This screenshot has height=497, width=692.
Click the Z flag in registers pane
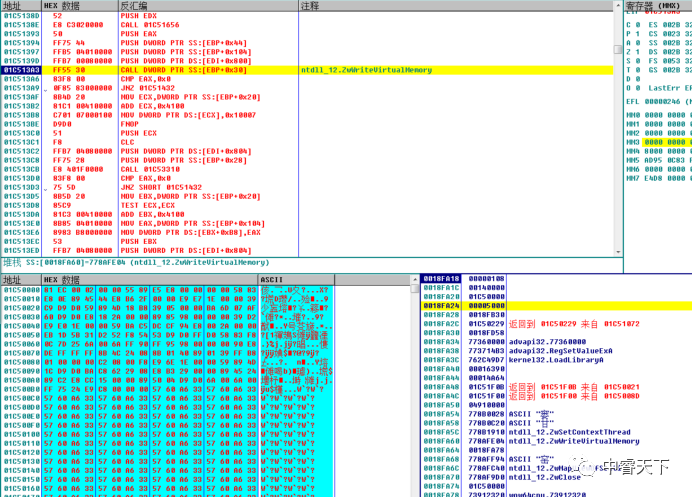633,52
